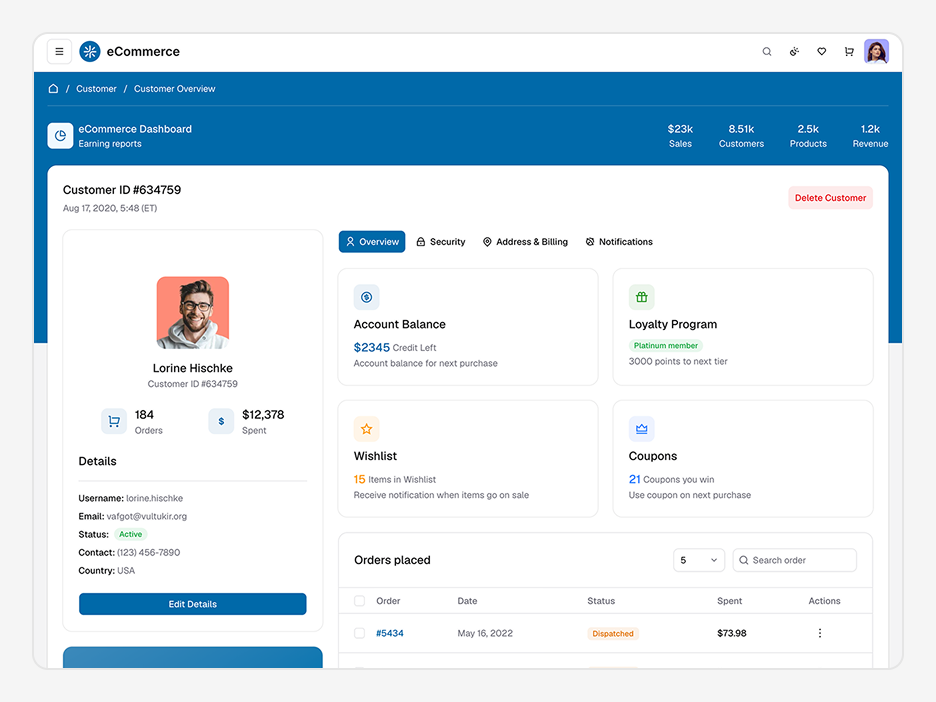The height and width of the screenshot is (702, 936).
Task: Click the $23k Sales stat
Action: point(680,136)
